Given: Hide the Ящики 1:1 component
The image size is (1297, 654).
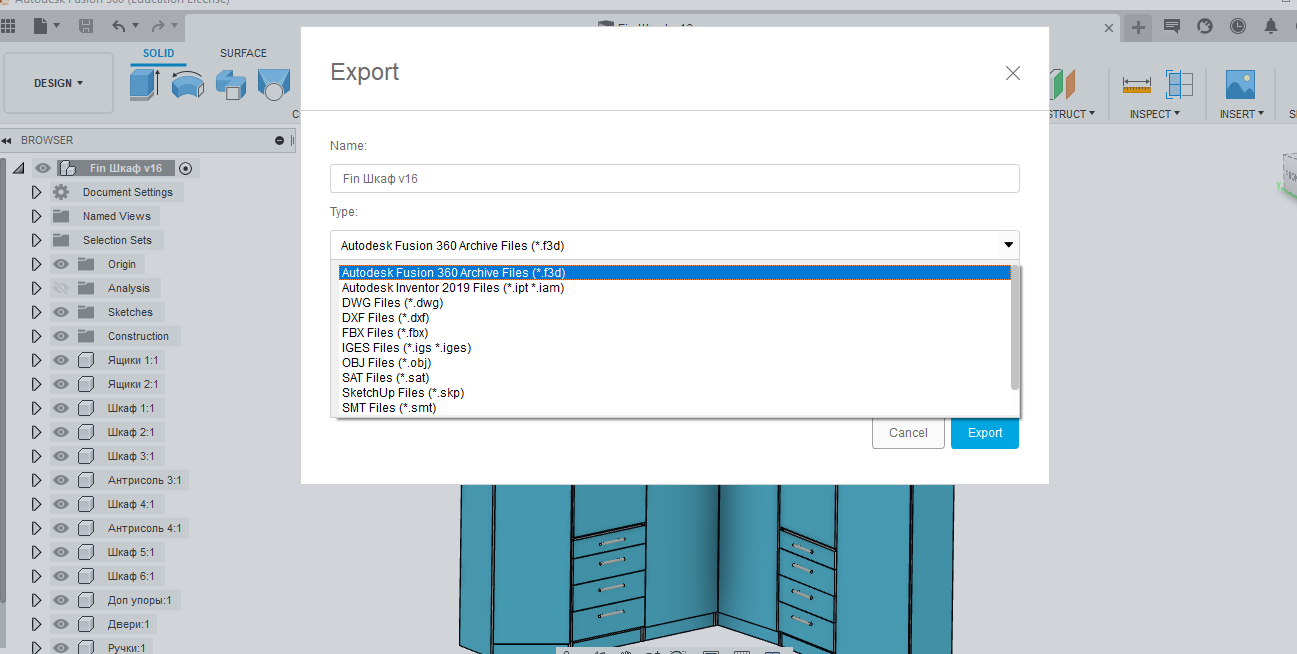Looking at the screenshot, I should (x=61, y=360).
